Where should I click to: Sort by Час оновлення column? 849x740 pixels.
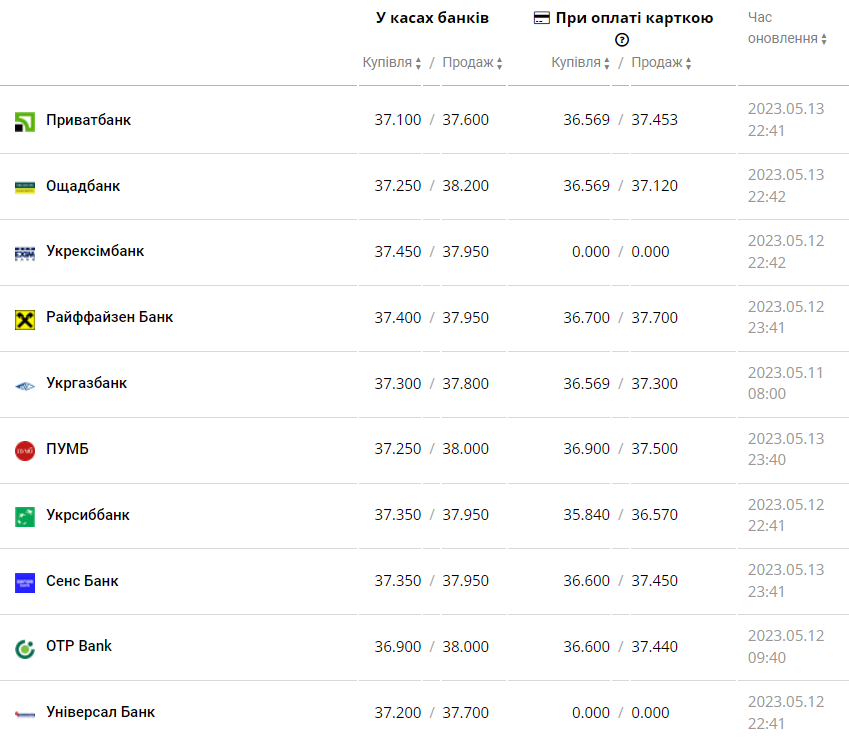[x=787, y=28]
